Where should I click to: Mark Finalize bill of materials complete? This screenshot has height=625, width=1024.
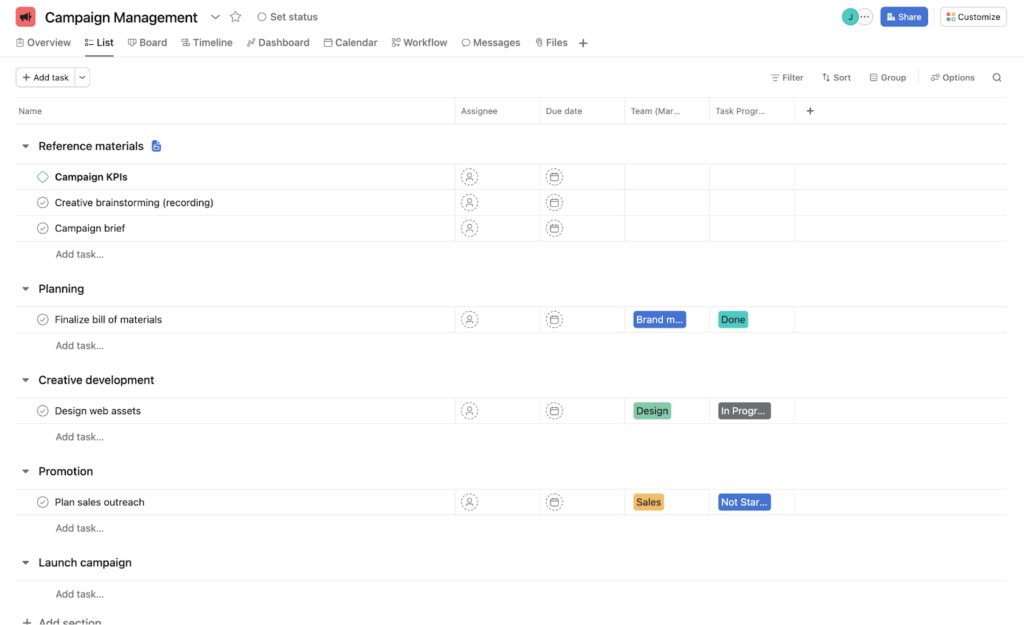(x=42, y=319)
